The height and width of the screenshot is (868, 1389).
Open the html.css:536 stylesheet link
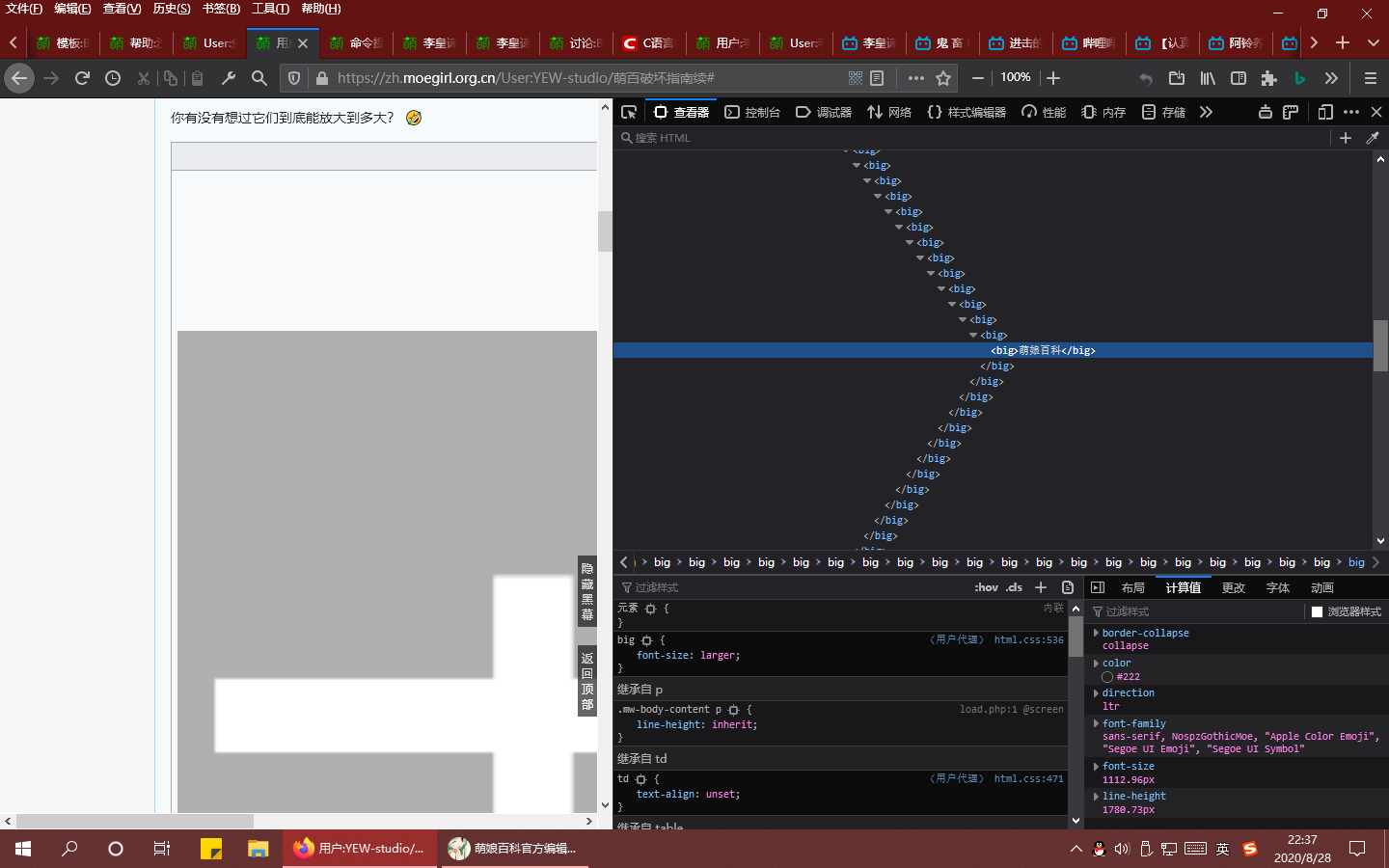(x=1028, y=639)
